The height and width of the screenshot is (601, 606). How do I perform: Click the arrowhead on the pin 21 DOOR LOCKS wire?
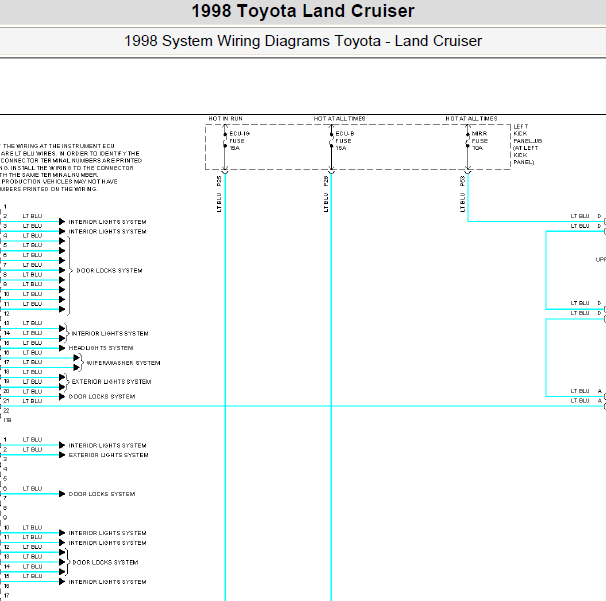(62, 397)
